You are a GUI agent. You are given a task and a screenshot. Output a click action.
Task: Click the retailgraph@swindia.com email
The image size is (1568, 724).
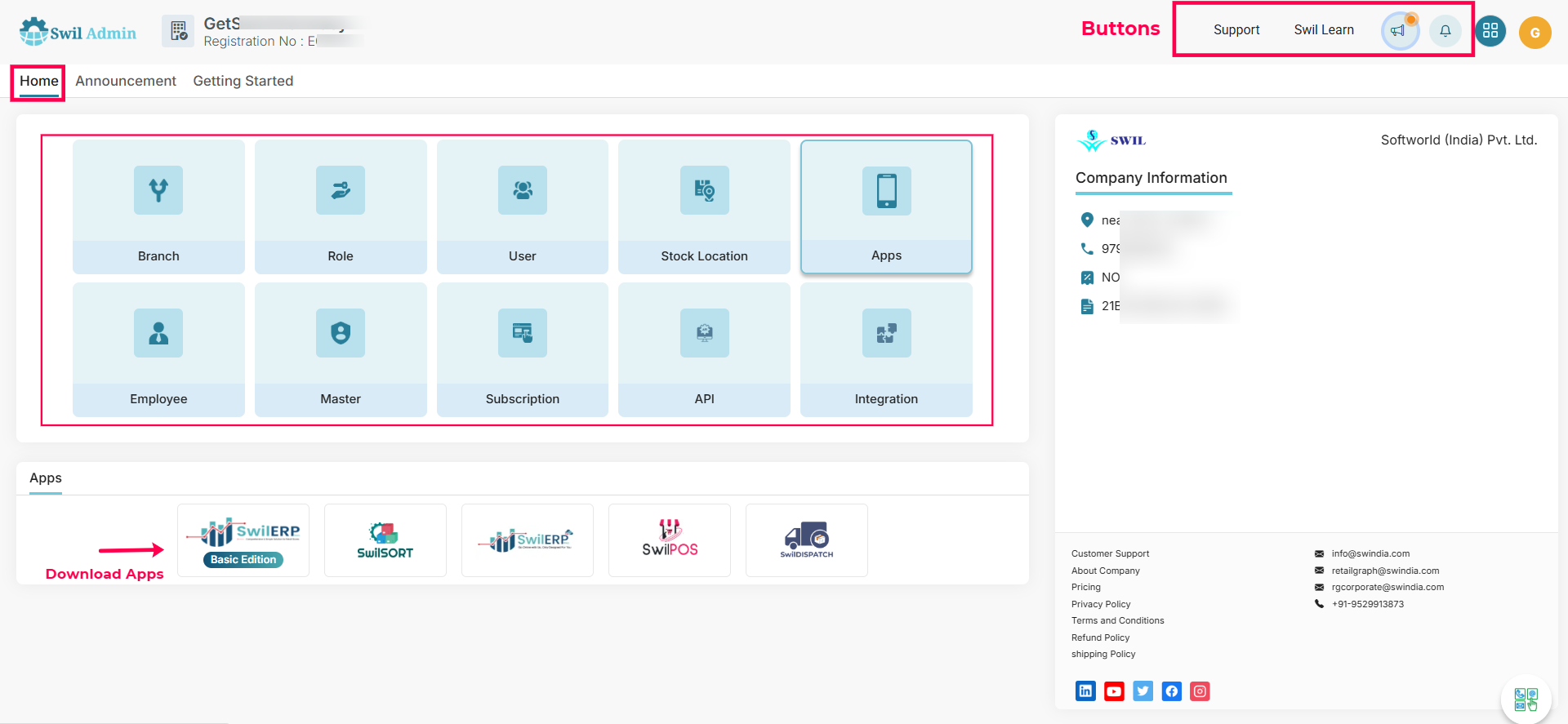pos(1385,571)
